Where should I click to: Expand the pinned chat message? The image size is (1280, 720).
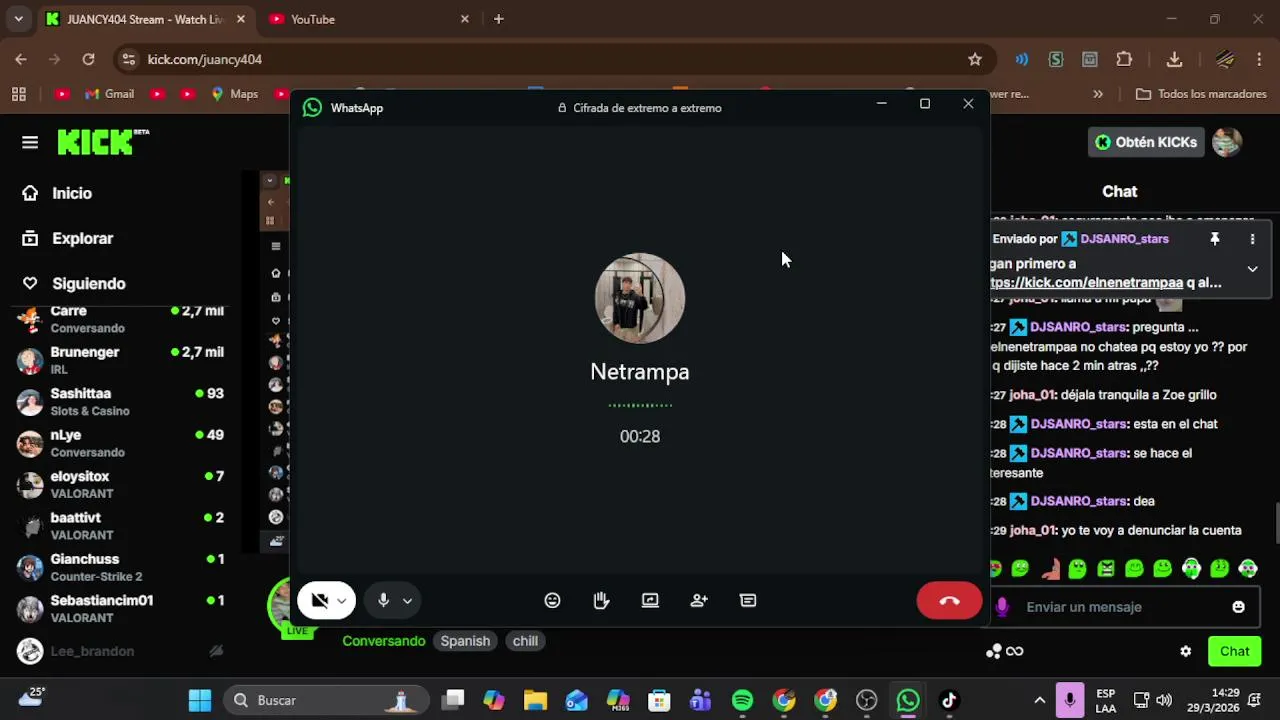tap(1252, 269)
